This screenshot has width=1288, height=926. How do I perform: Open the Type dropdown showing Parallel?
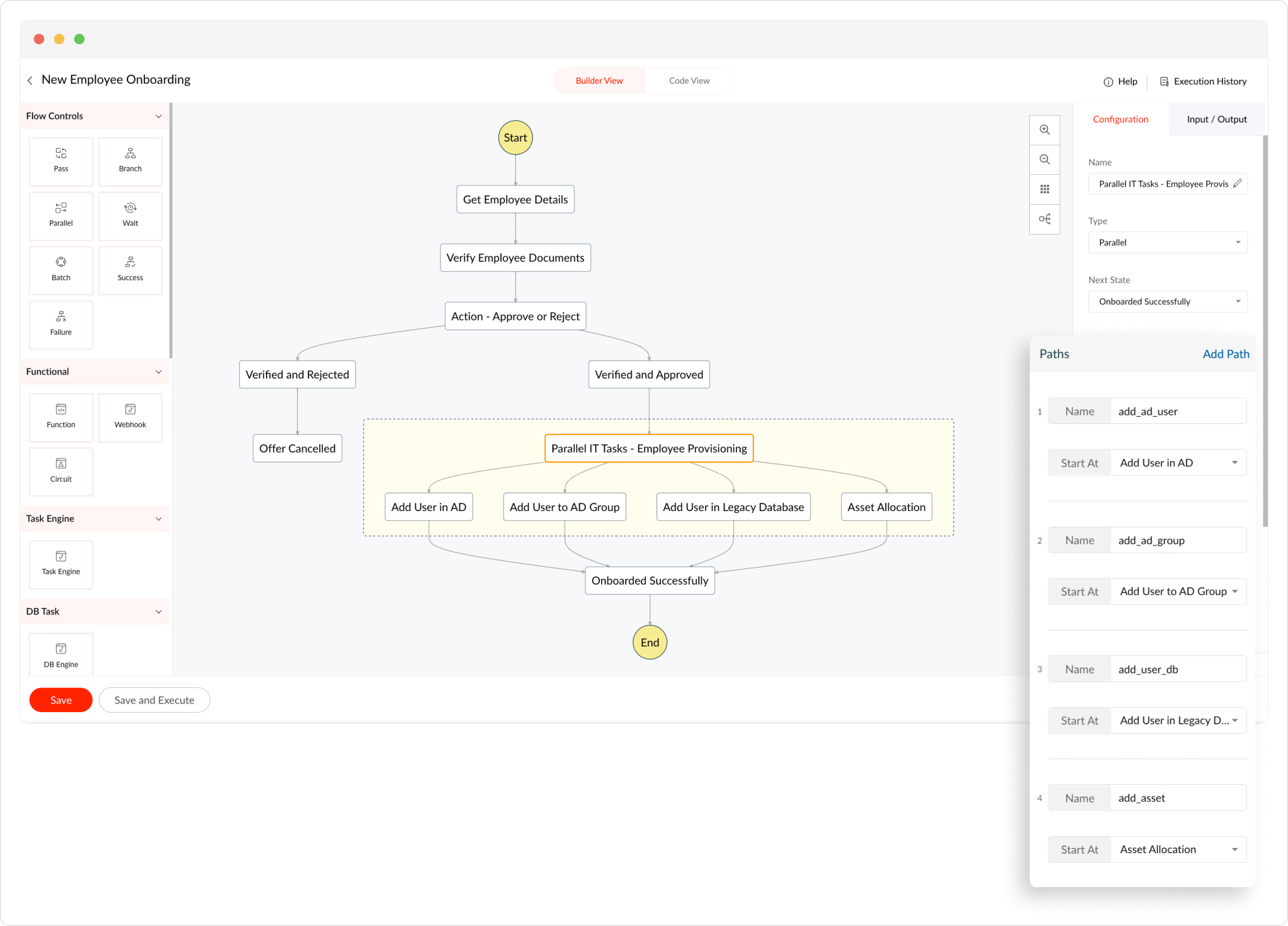pos(1167,243)
